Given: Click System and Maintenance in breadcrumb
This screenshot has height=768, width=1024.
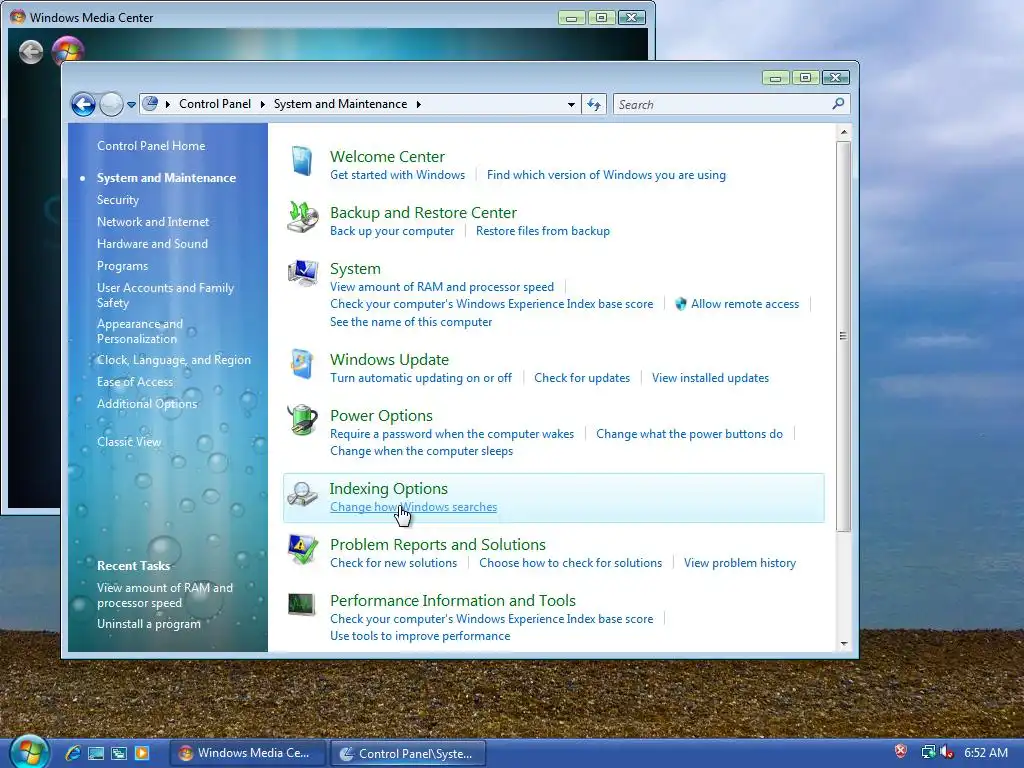Looking at the screenshot, I should point(340,104).
